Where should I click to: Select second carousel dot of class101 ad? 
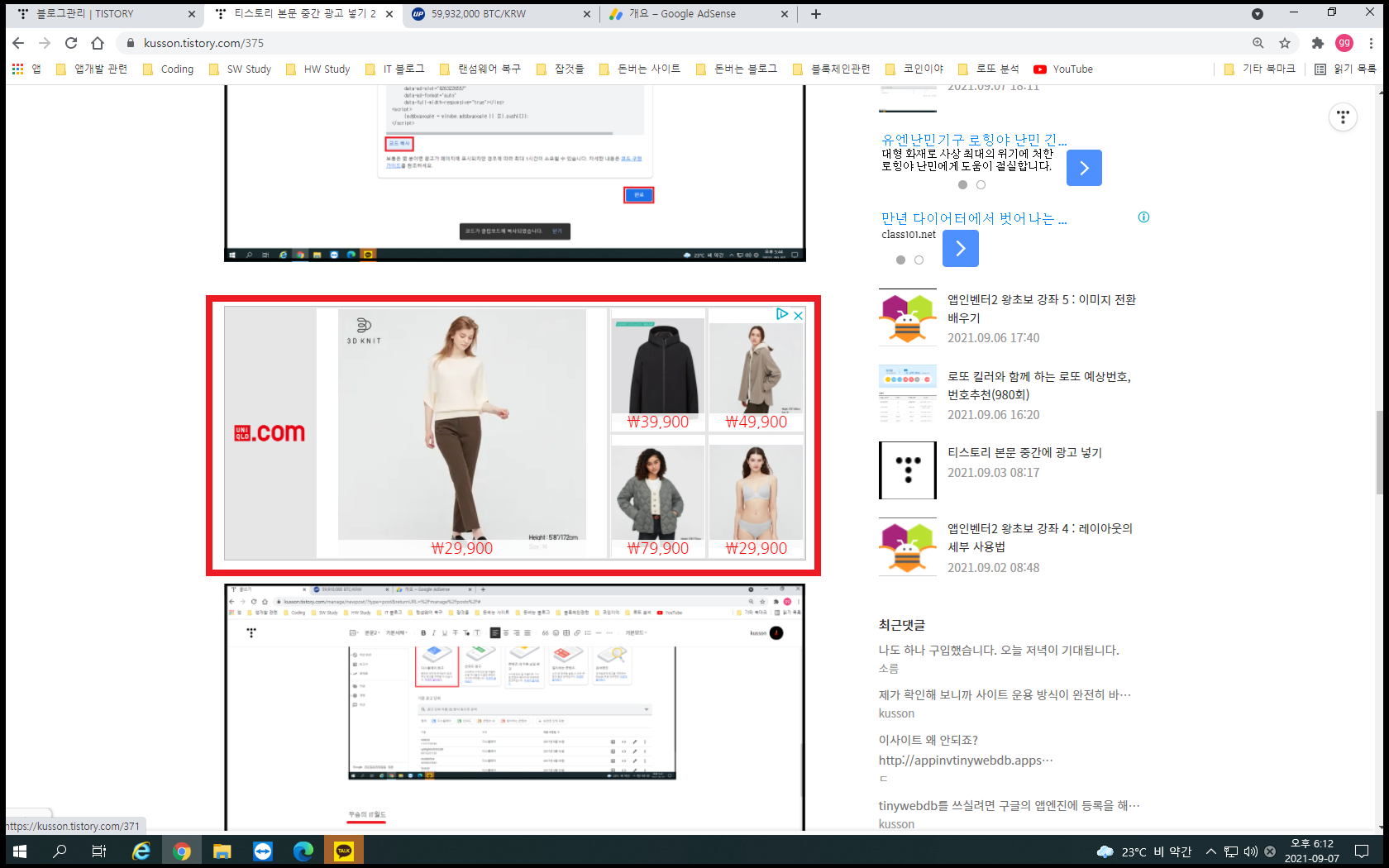coord(919,260)
